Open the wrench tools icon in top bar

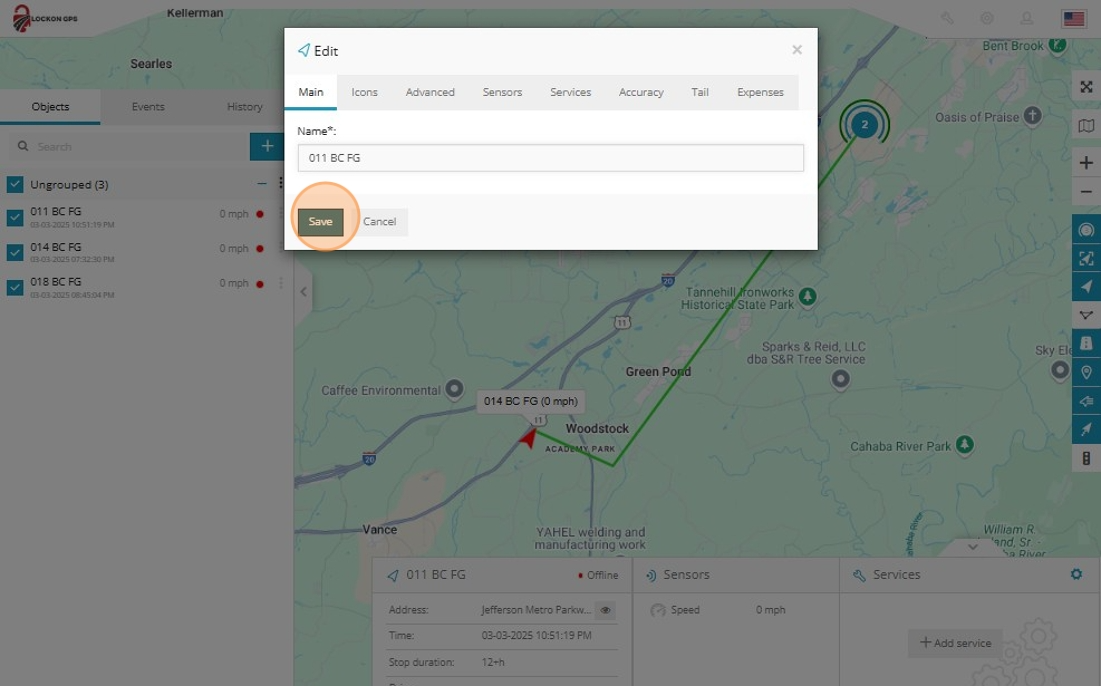pyautogui.click(x=947, y=18)
